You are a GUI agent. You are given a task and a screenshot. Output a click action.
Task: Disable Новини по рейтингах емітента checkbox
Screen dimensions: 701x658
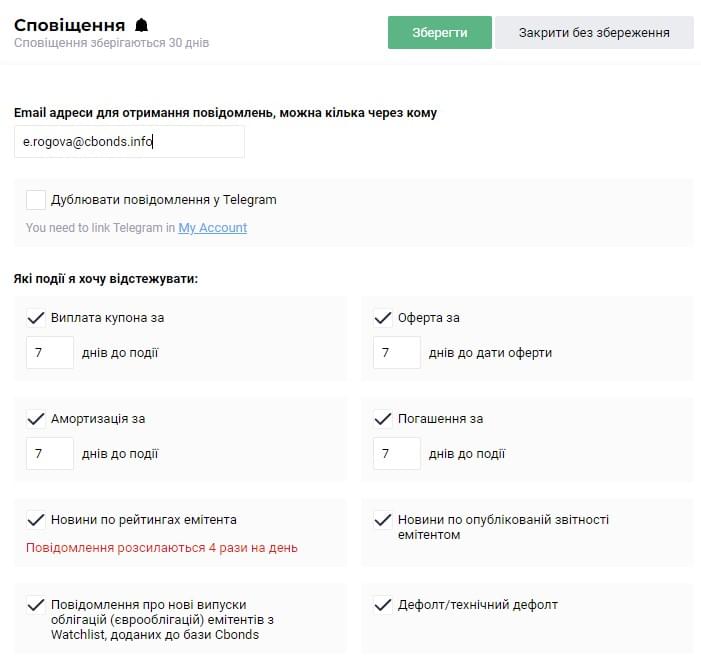pyautogui.click(x=36, y=520)
